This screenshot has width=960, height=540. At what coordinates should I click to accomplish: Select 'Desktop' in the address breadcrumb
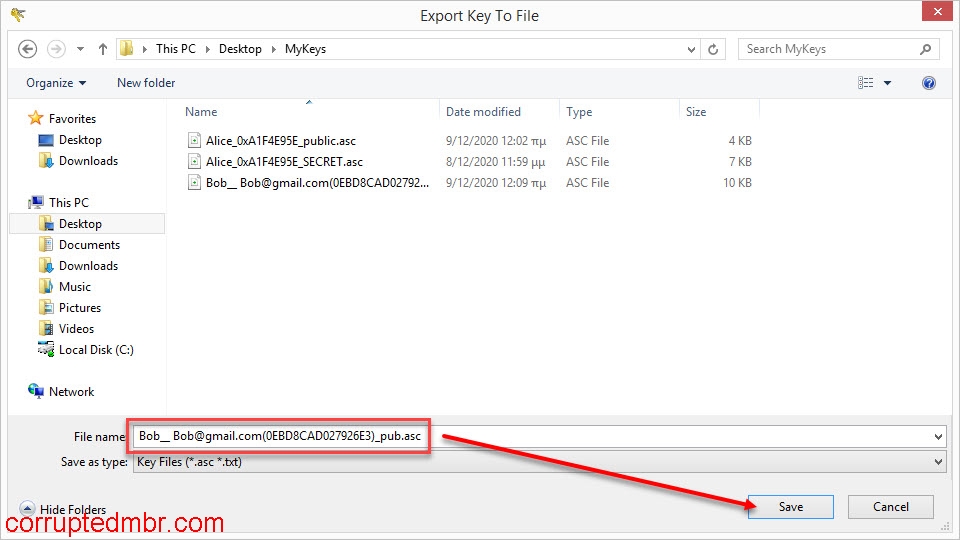tap(240, 49)
